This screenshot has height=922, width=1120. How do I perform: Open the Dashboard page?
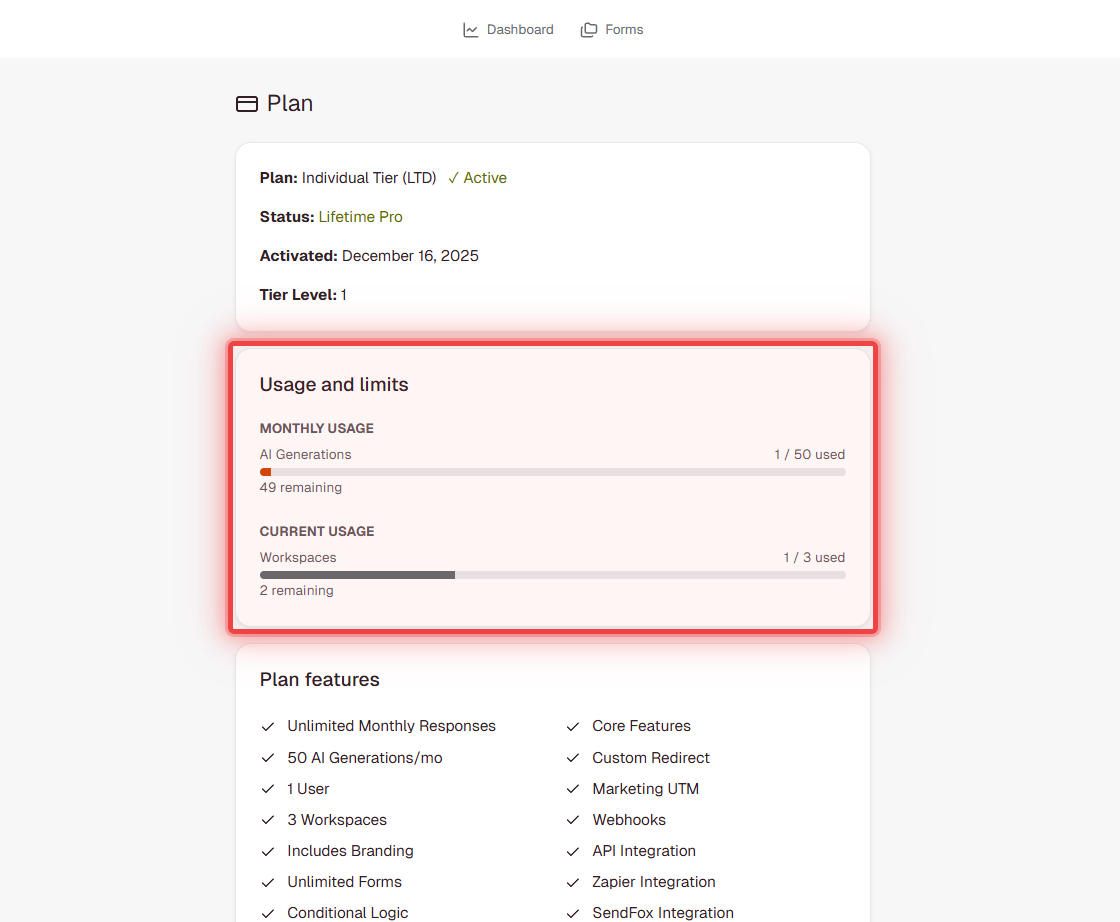(519, 29)
